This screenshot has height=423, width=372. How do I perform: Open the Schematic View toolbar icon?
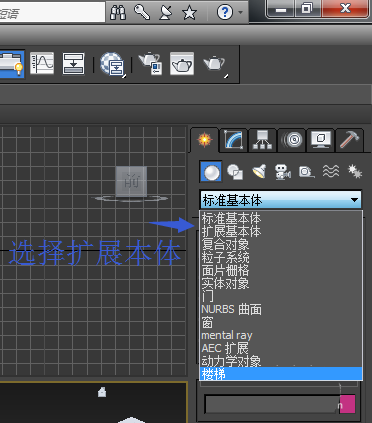coord(73,63)
